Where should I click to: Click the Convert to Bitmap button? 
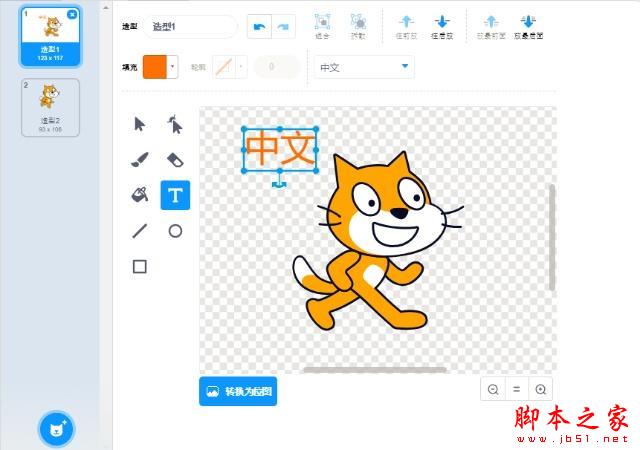click(238, 391)
